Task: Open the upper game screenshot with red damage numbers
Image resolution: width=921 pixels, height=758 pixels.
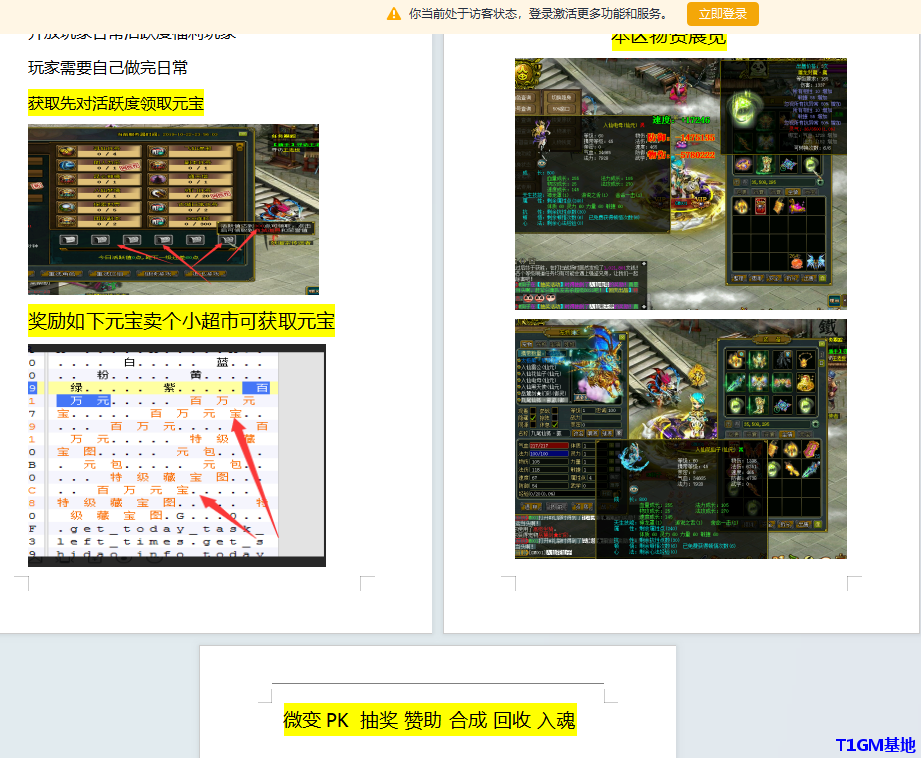Action: point(681,184)
